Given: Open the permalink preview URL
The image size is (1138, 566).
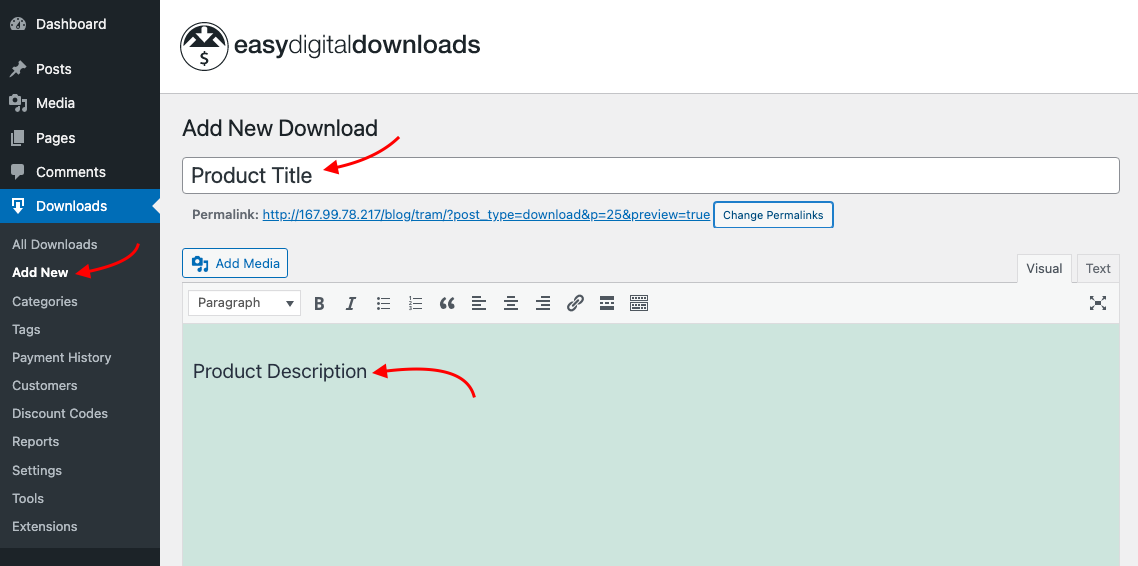Looking at the screenshot, I should click(486, 215).
